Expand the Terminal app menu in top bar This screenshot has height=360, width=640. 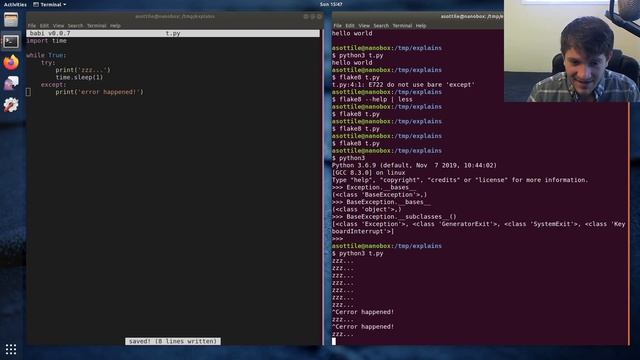coord(49,4)
